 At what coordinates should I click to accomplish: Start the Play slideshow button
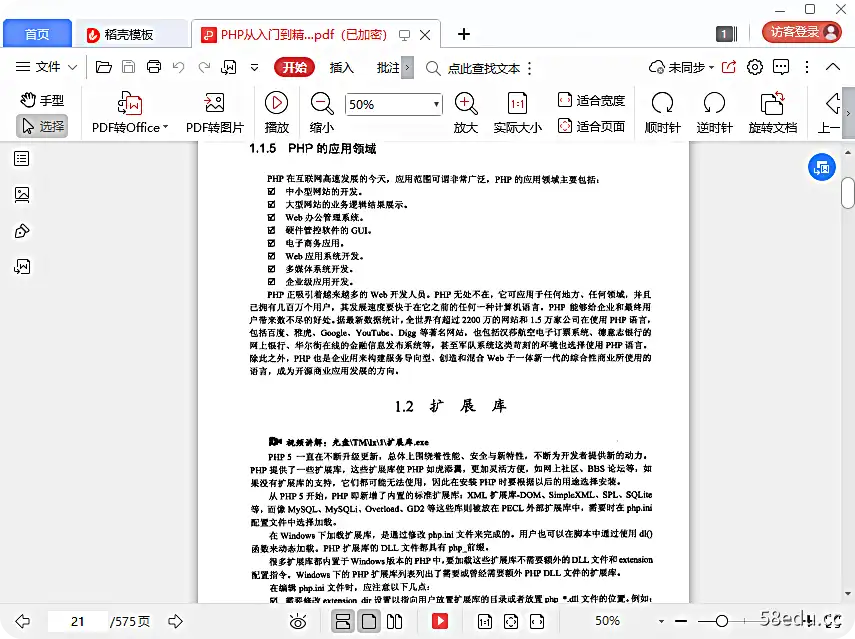point(276,113)
